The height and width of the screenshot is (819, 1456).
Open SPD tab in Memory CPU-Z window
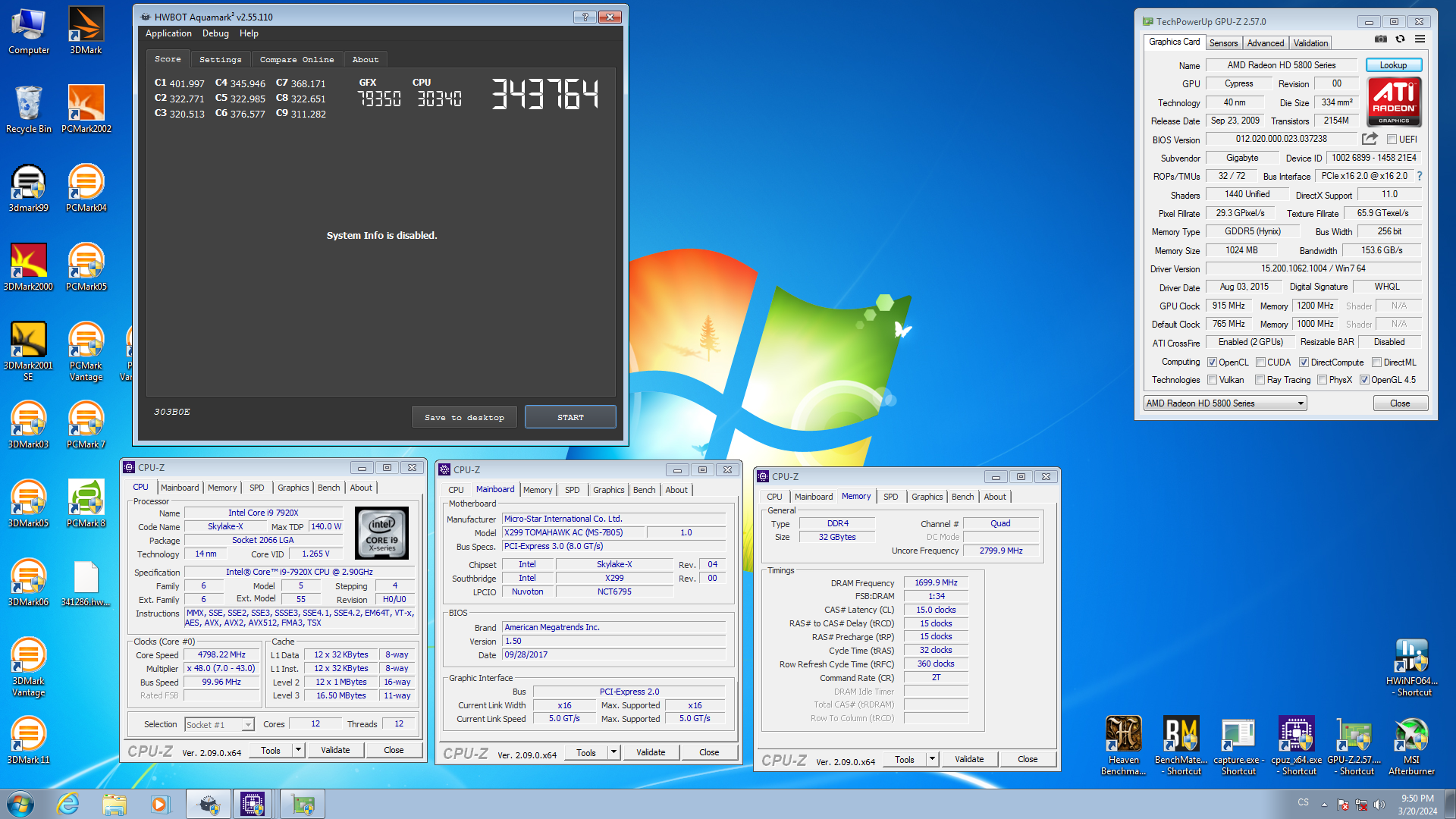pos(890,497)
